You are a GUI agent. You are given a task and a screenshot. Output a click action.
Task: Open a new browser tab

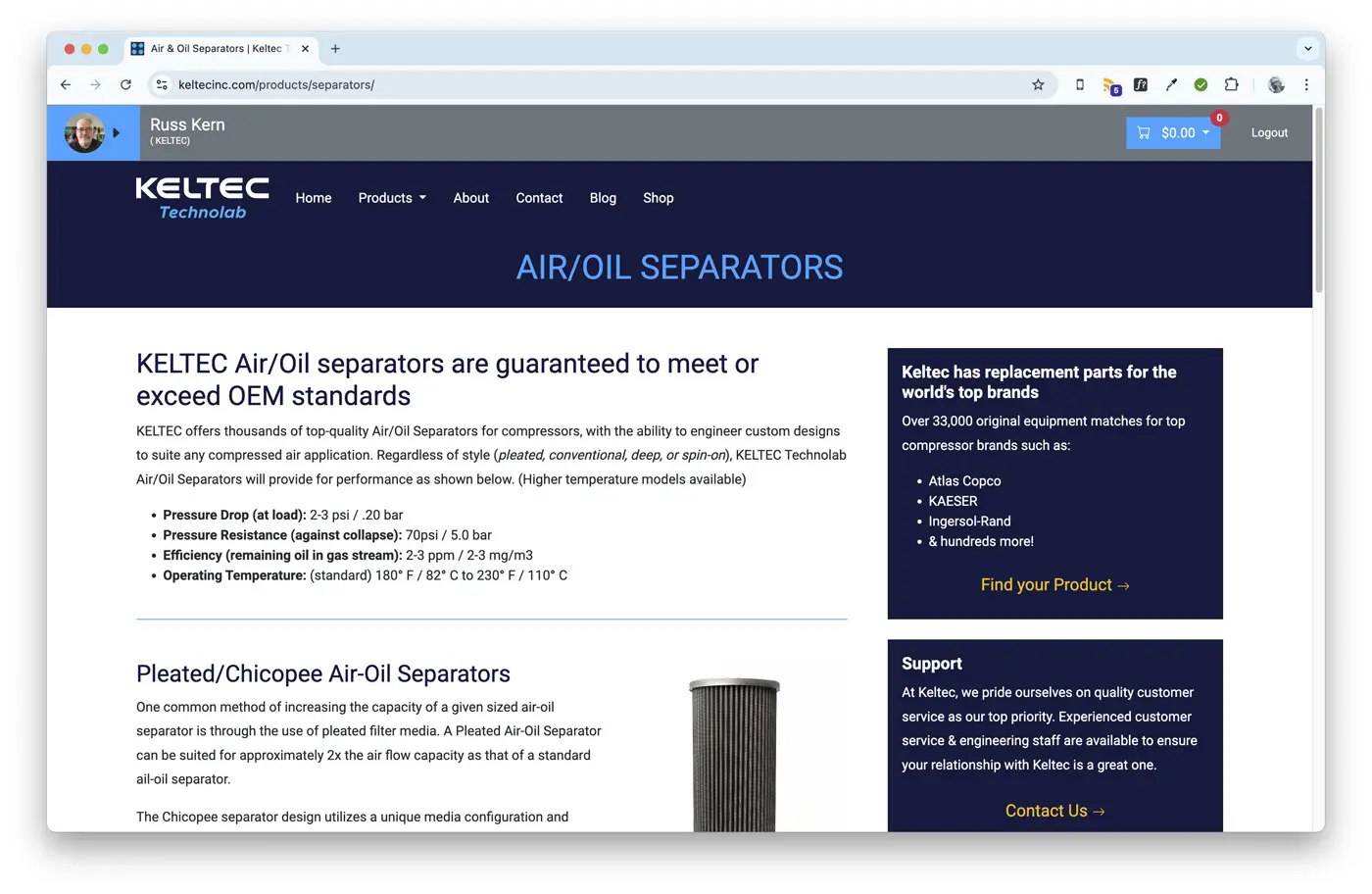[335, 48]
